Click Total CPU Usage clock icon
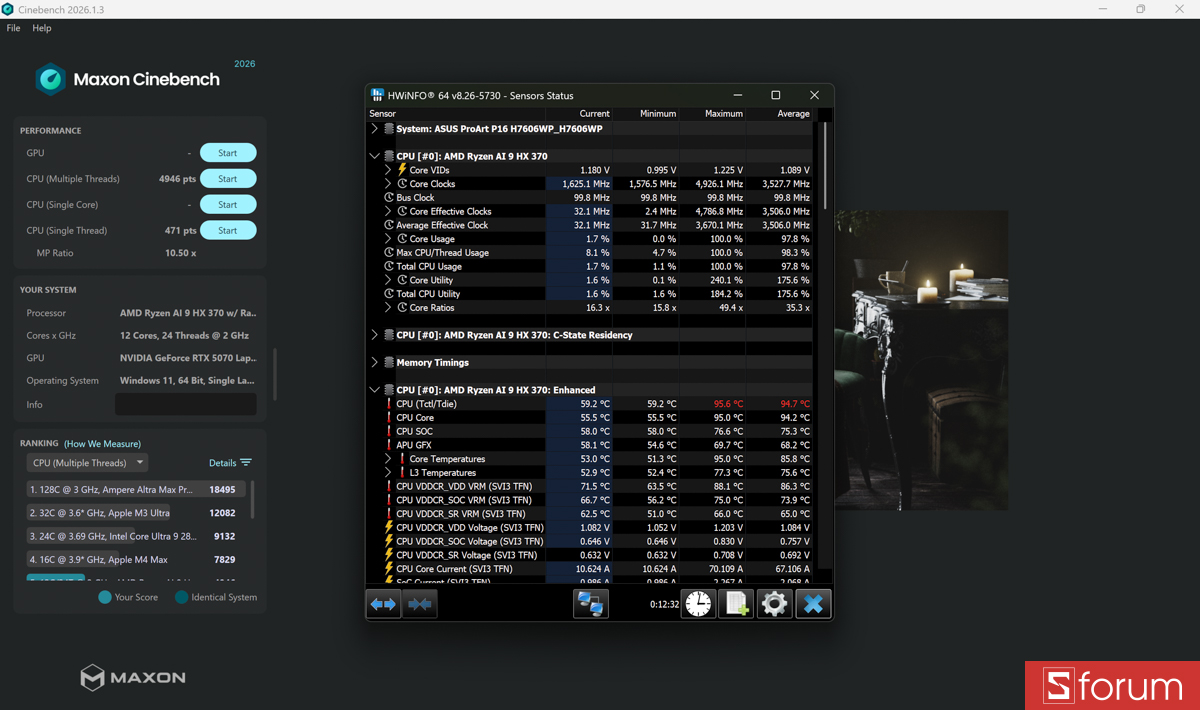 (389, 267)
